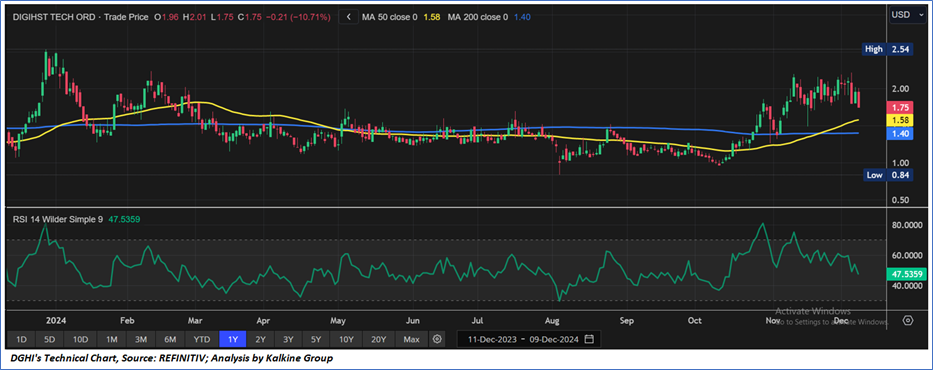The width and height of the screenshot is (933, 370).
Task: Select the YTD time range
Action: [202, 340]
